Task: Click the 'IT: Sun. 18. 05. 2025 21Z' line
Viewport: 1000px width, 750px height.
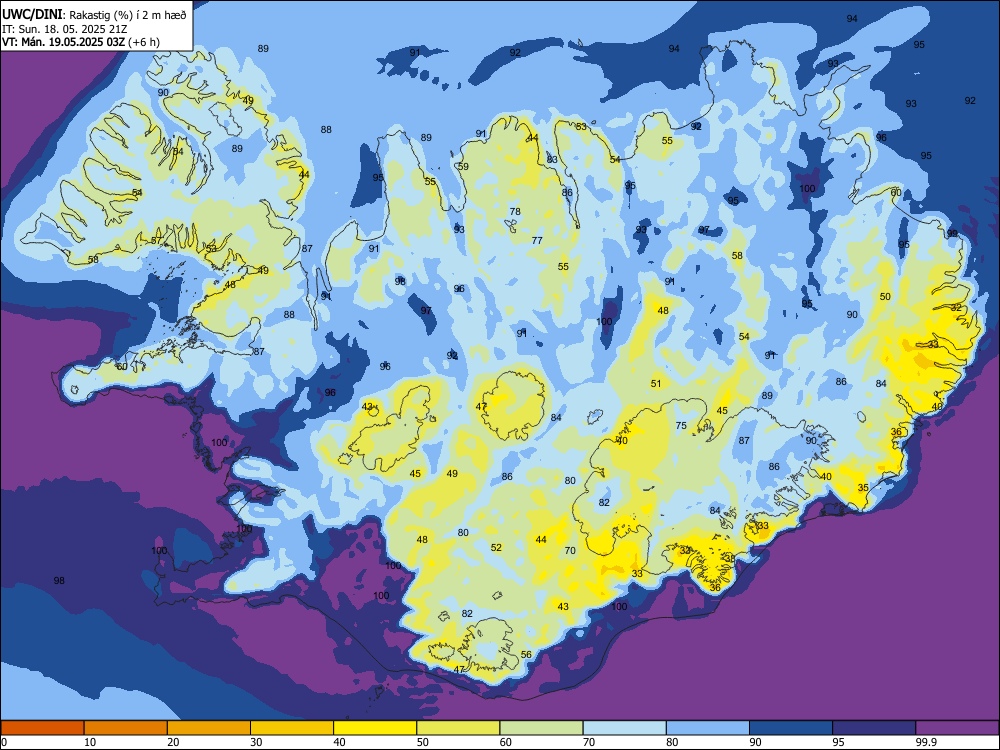Action: [x=64, y=29]
